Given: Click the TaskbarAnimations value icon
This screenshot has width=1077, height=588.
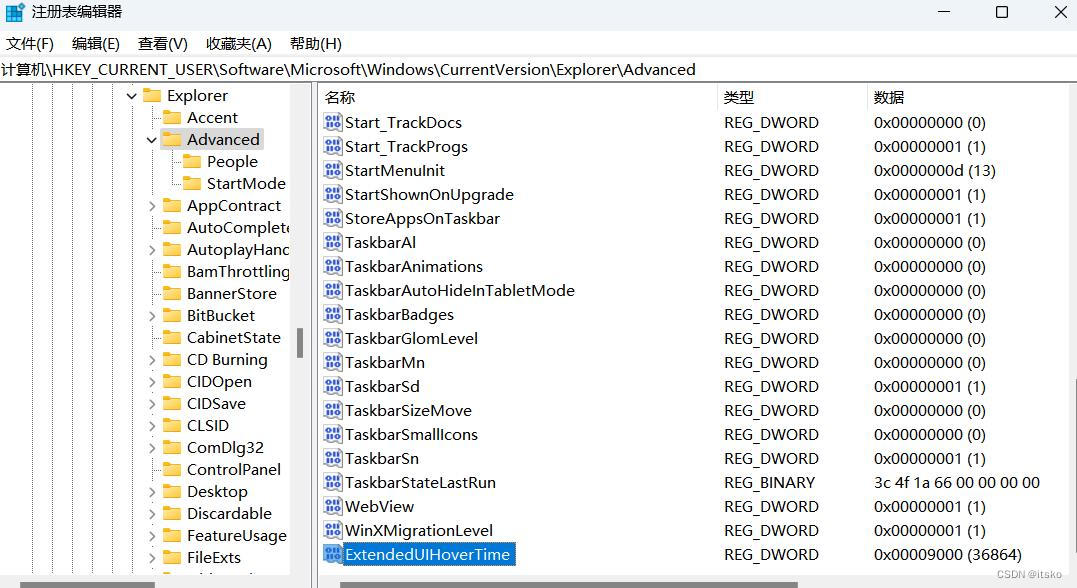Looking at the screenshot, I should (333, 267).
